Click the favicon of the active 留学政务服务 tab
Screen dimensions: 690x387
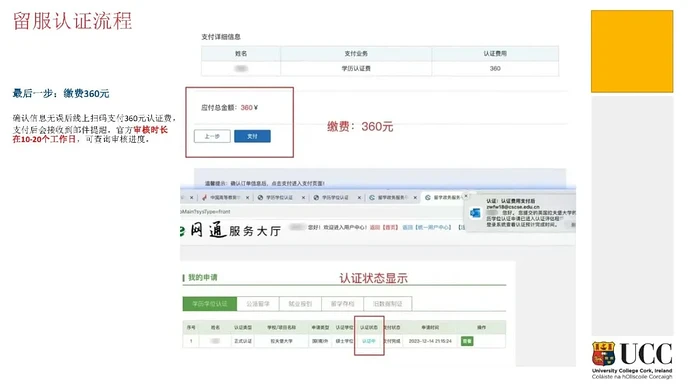point(428,198)
